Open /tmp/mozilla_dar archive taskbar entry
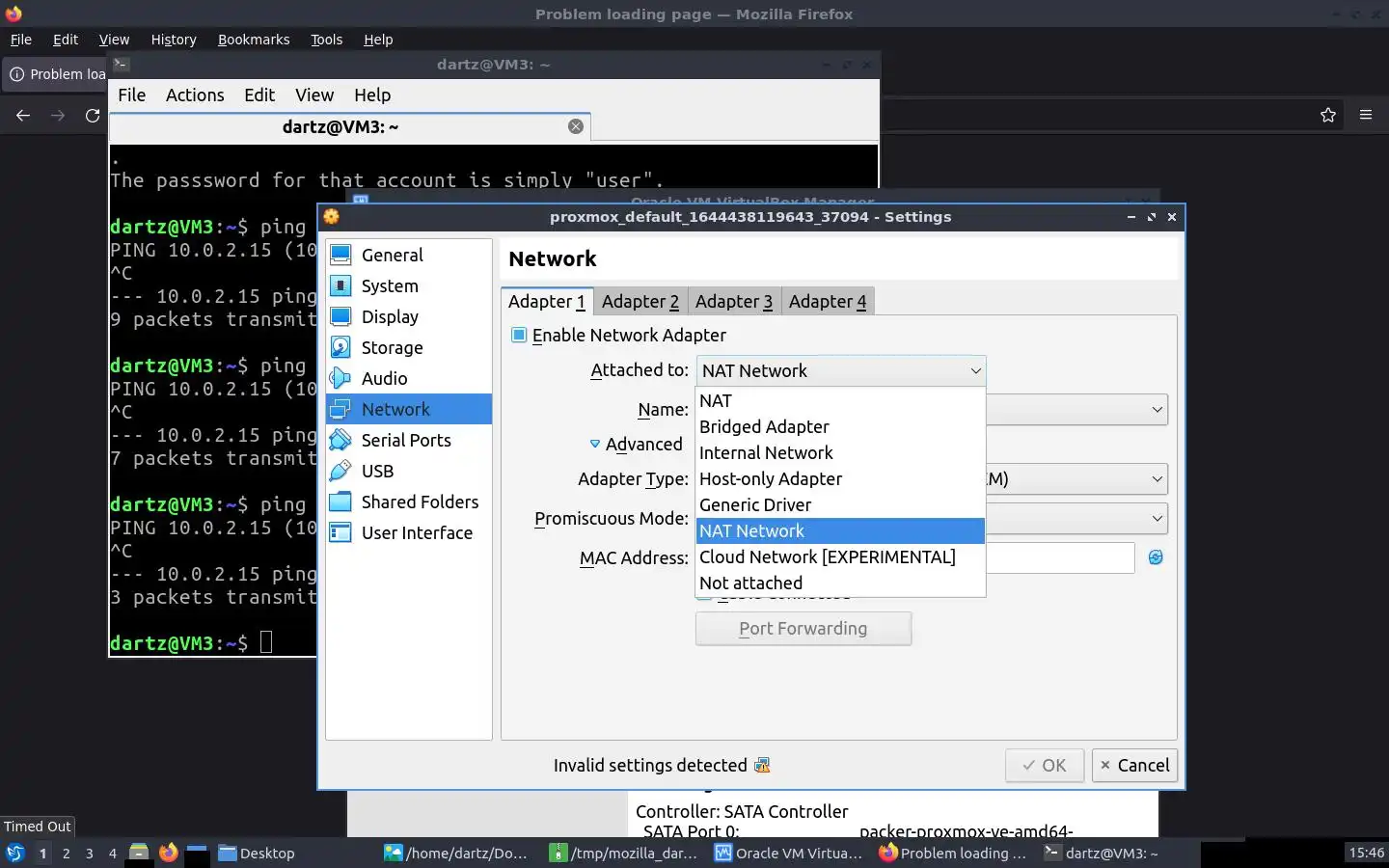Viewport: 1389px width, 868px height. tap(623, 853)
